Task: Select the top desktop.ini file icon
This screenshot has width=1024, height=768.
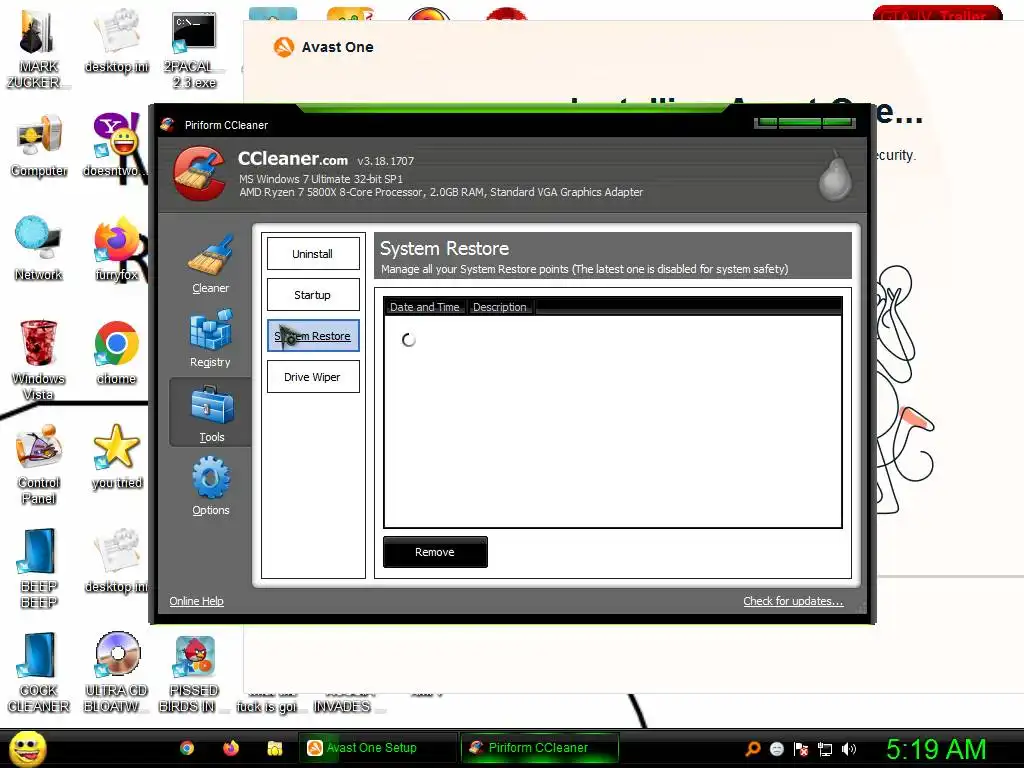Action: (116, 41)
